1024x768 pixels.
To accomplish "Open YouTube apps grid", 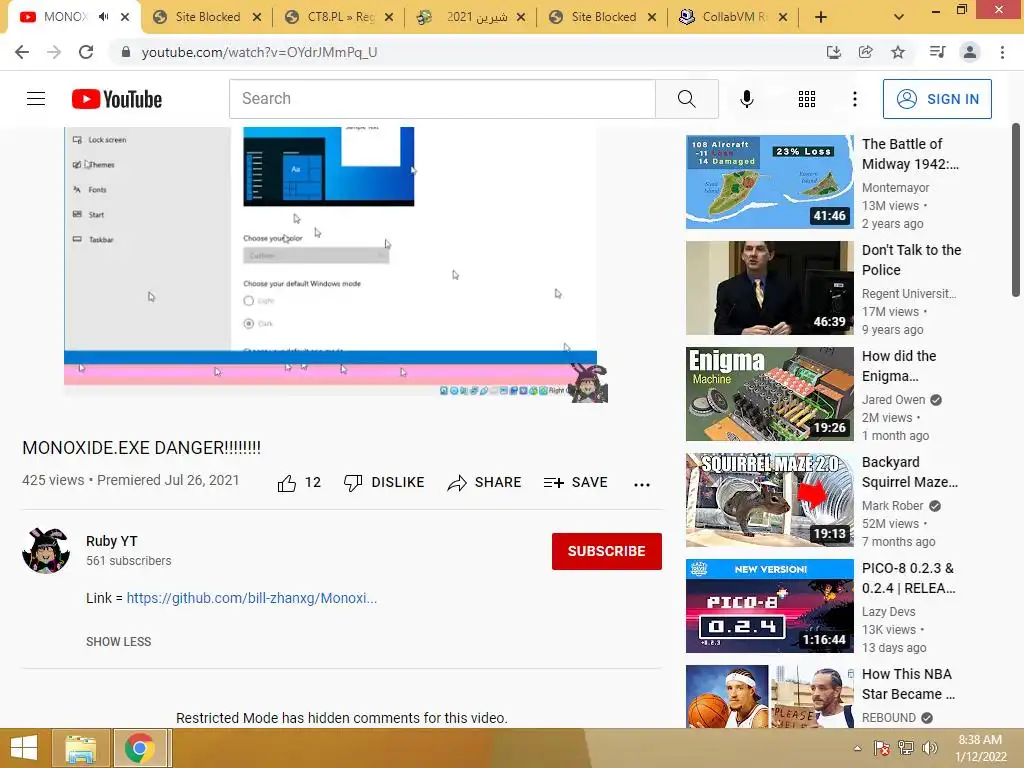I will [x=807, y=99].
